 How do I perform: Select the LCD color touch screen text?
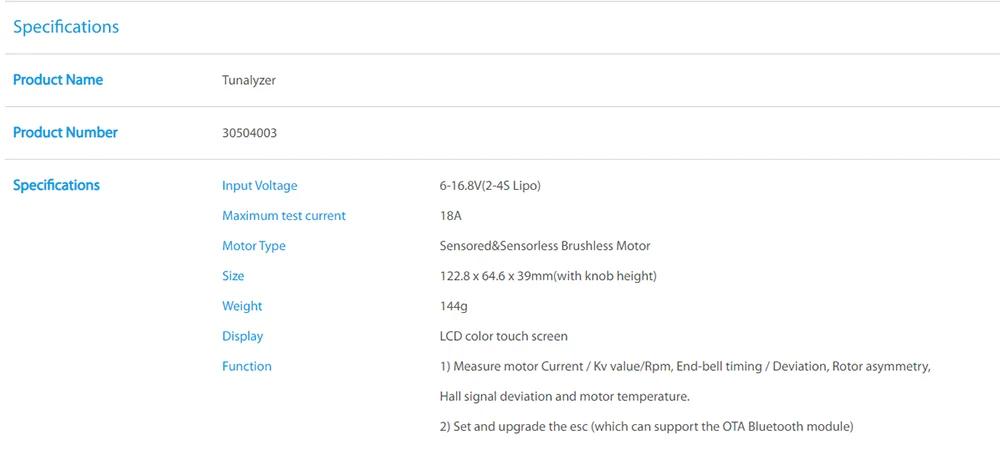point(503,336)
